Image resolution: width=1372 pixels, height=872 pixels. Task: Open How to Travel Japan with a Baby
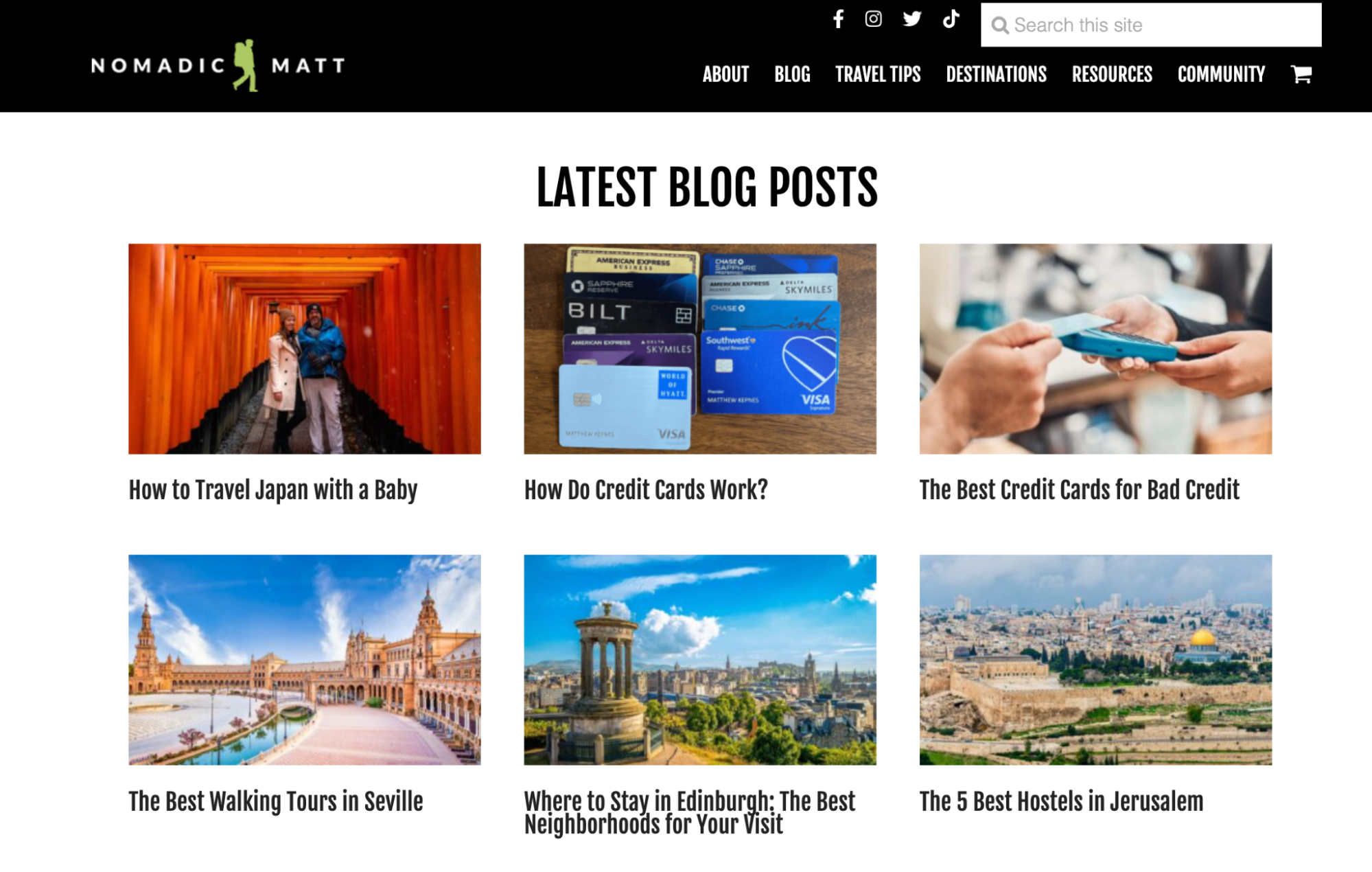[273, 490]
